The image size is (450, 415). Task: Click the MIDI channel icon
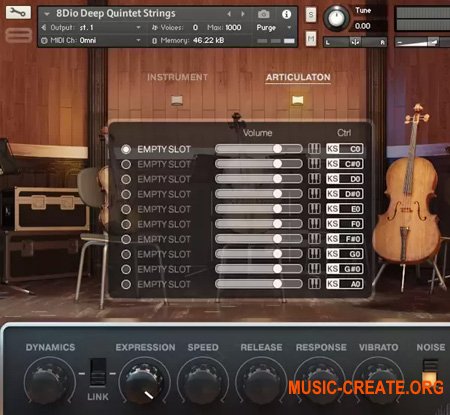(x=44, y=40)
